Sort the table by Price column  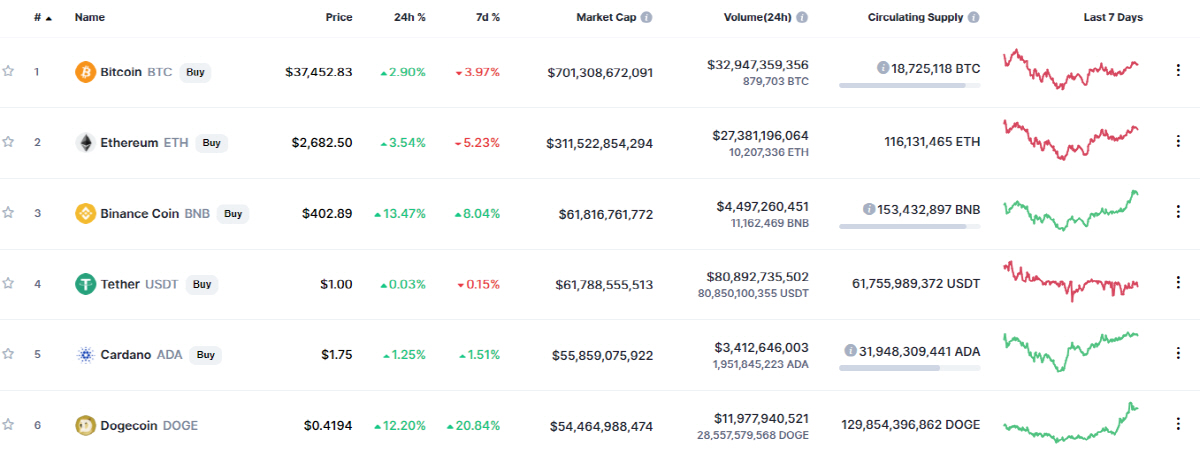click(x=339, y=18)
